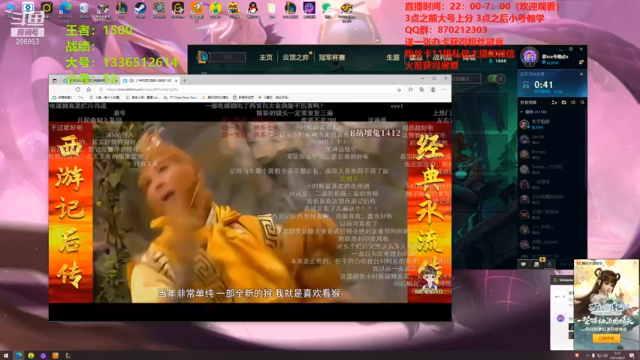
Task: Open the green QQ Music desktop icon
Action: point(216,9)
